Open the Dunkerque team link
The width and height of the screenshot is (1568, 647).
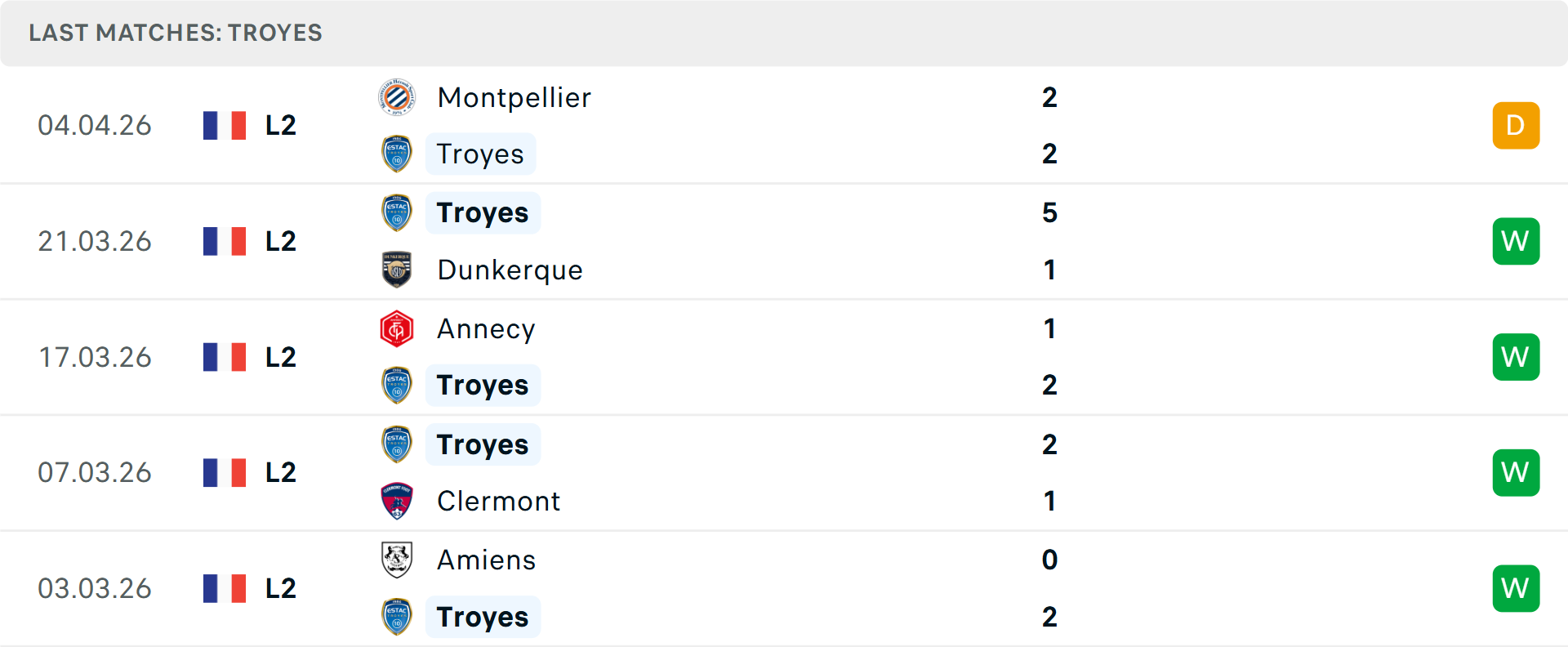tap(510, 270)
